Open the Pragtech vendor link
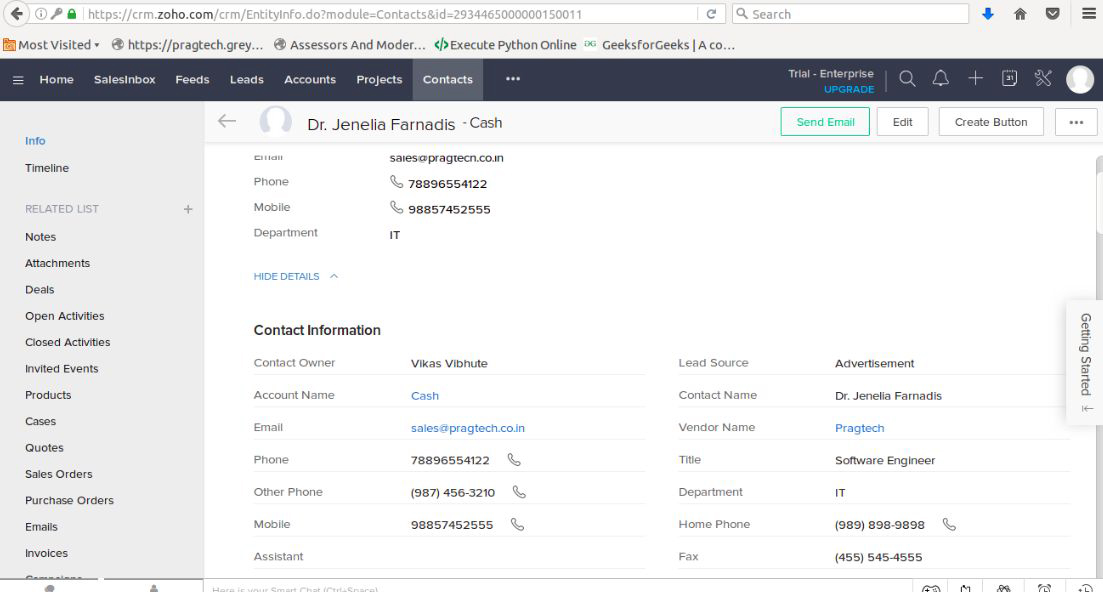This screenshot has width=1103, height=592. point(860,428)
